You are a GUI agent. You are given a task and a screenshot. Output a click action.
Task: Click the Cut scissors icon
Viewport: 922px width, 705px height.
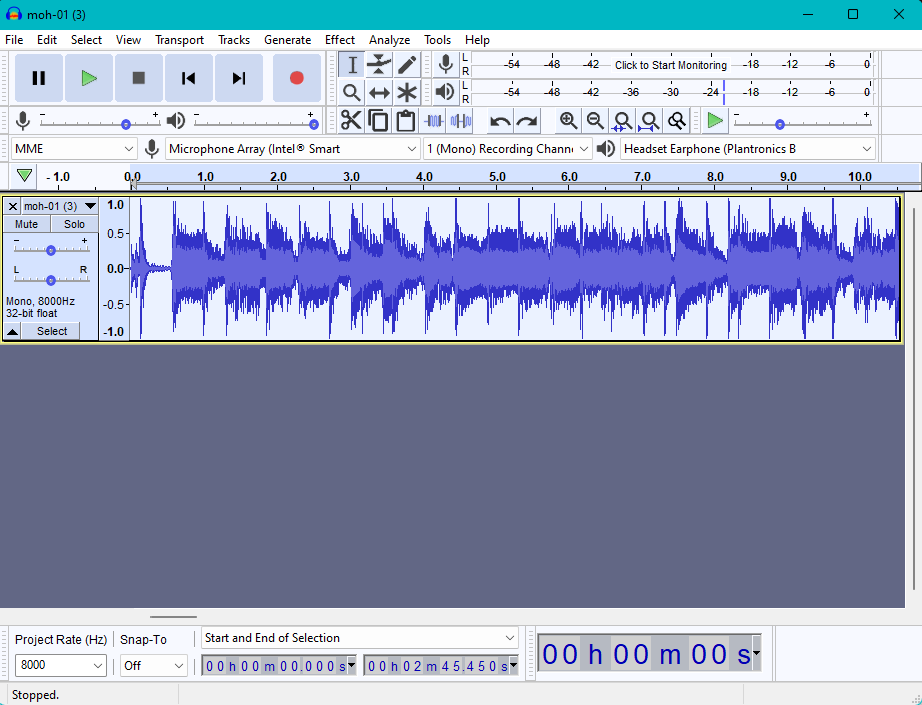[x=351, y=121]
